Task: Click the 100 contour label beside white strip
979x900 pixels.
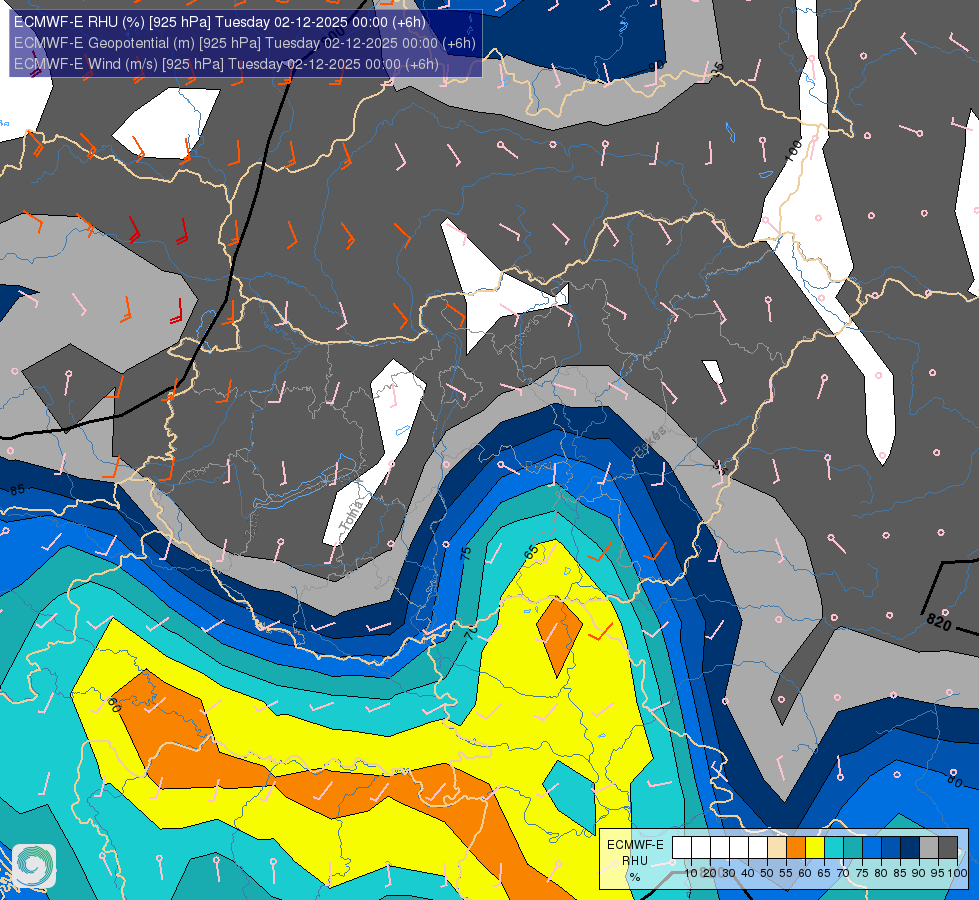Action: click(x=793, y=151)
